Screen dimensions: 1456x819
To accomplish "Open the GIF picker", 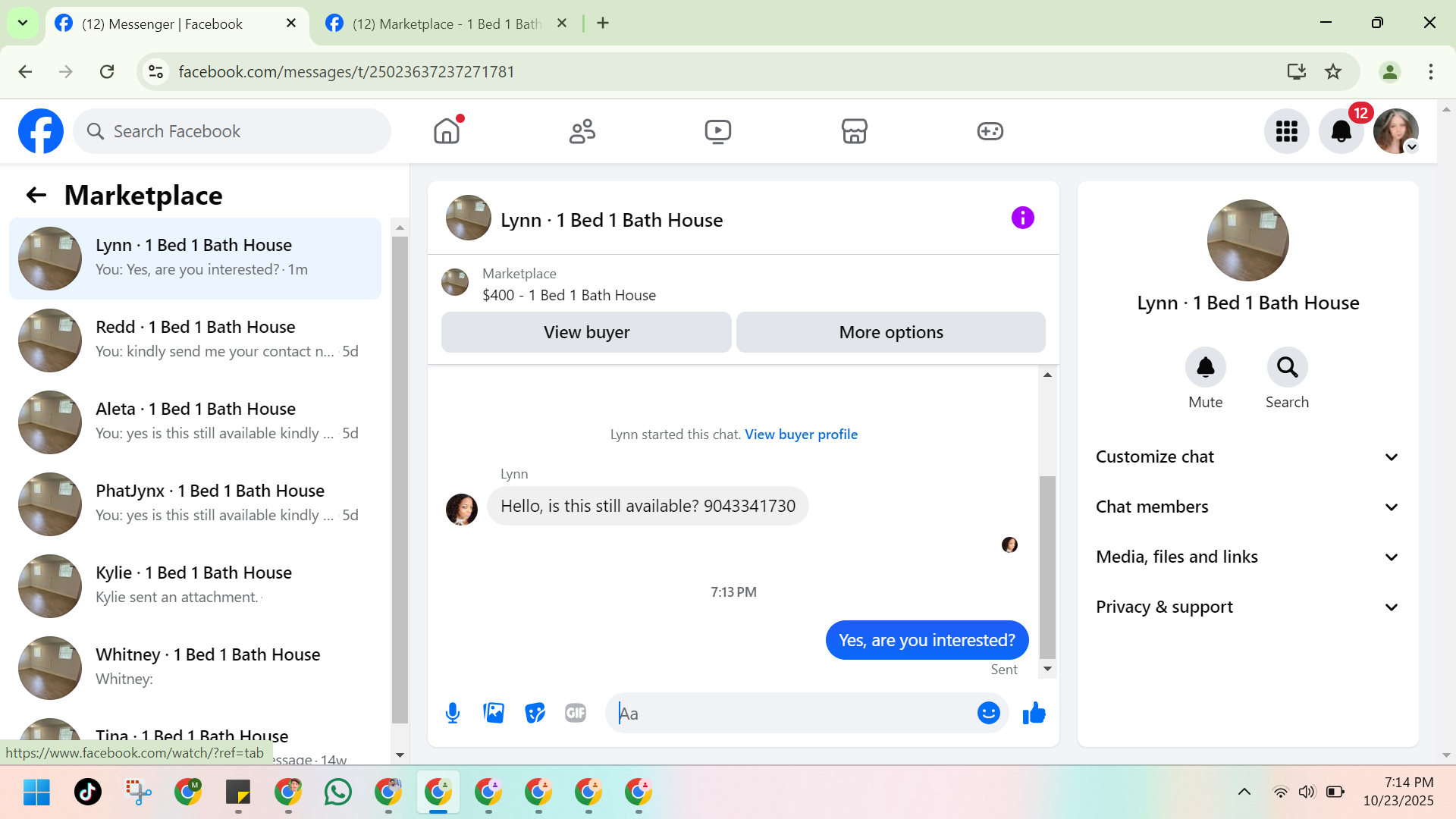I will pyautogui.click(x=576, y=713).
